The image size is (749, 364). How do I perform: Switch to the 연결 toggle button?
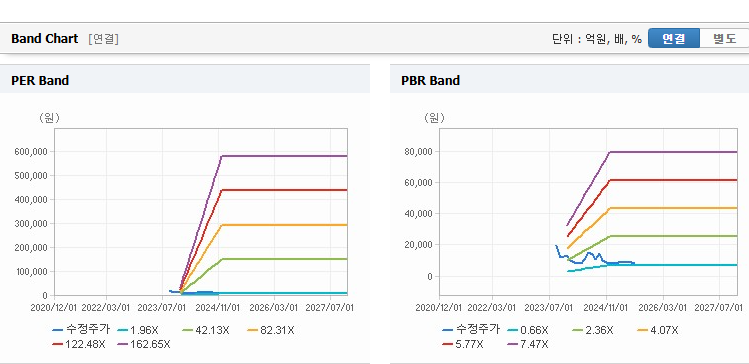tap(674, 39)
